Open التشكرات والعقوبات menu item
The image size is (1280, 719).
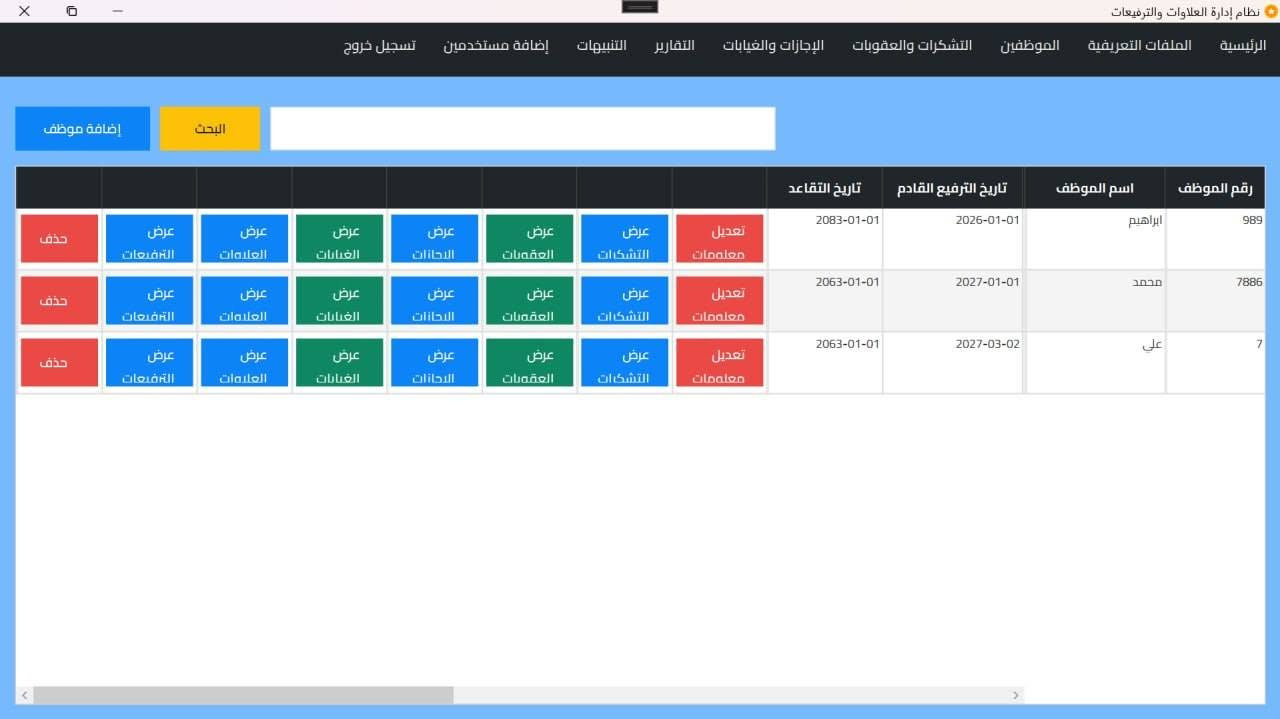pyautogui.click(x=912, y=46)
